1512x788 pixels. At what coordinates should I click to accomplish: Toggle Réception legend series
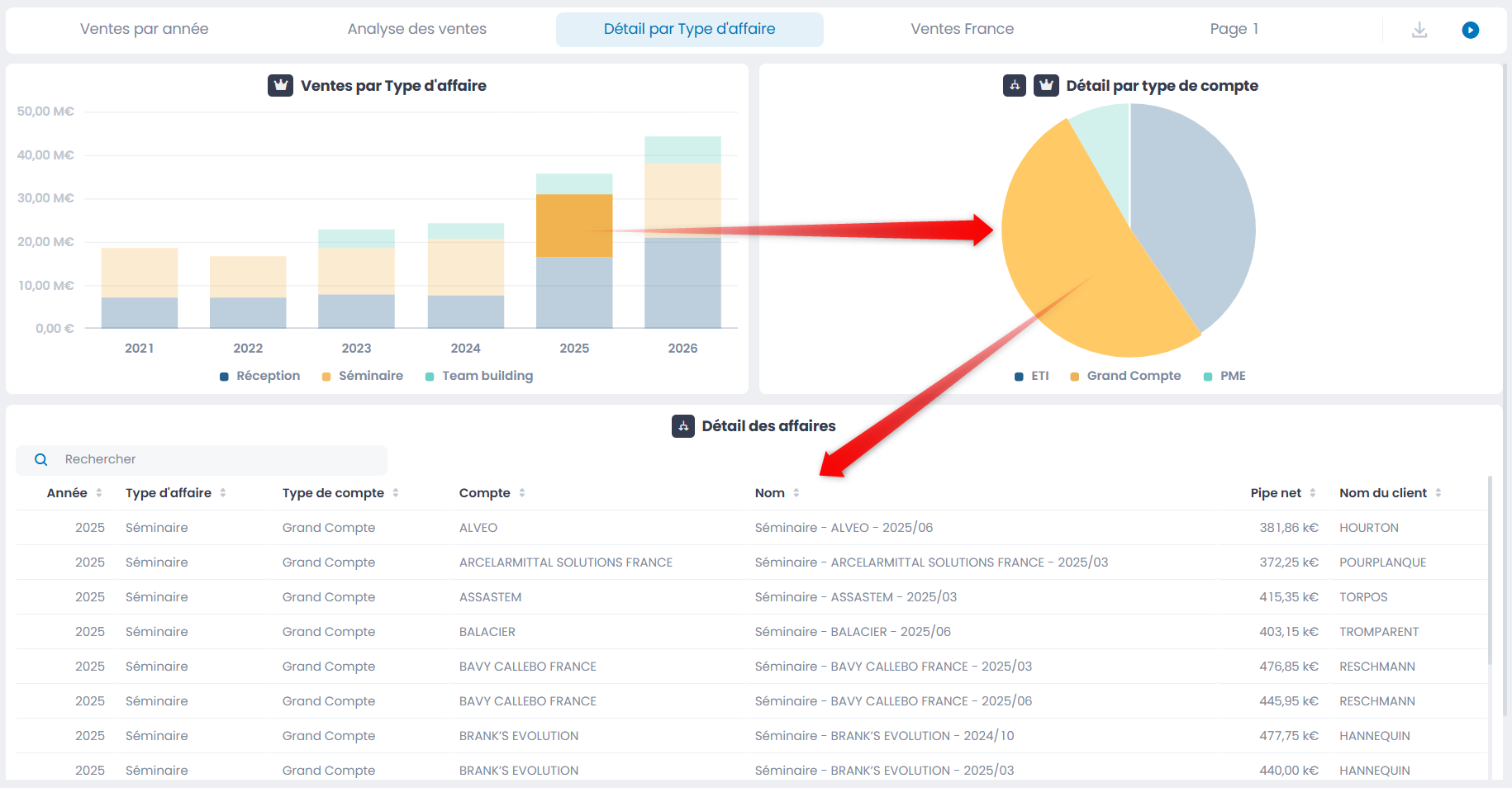[x=259, y=376]
